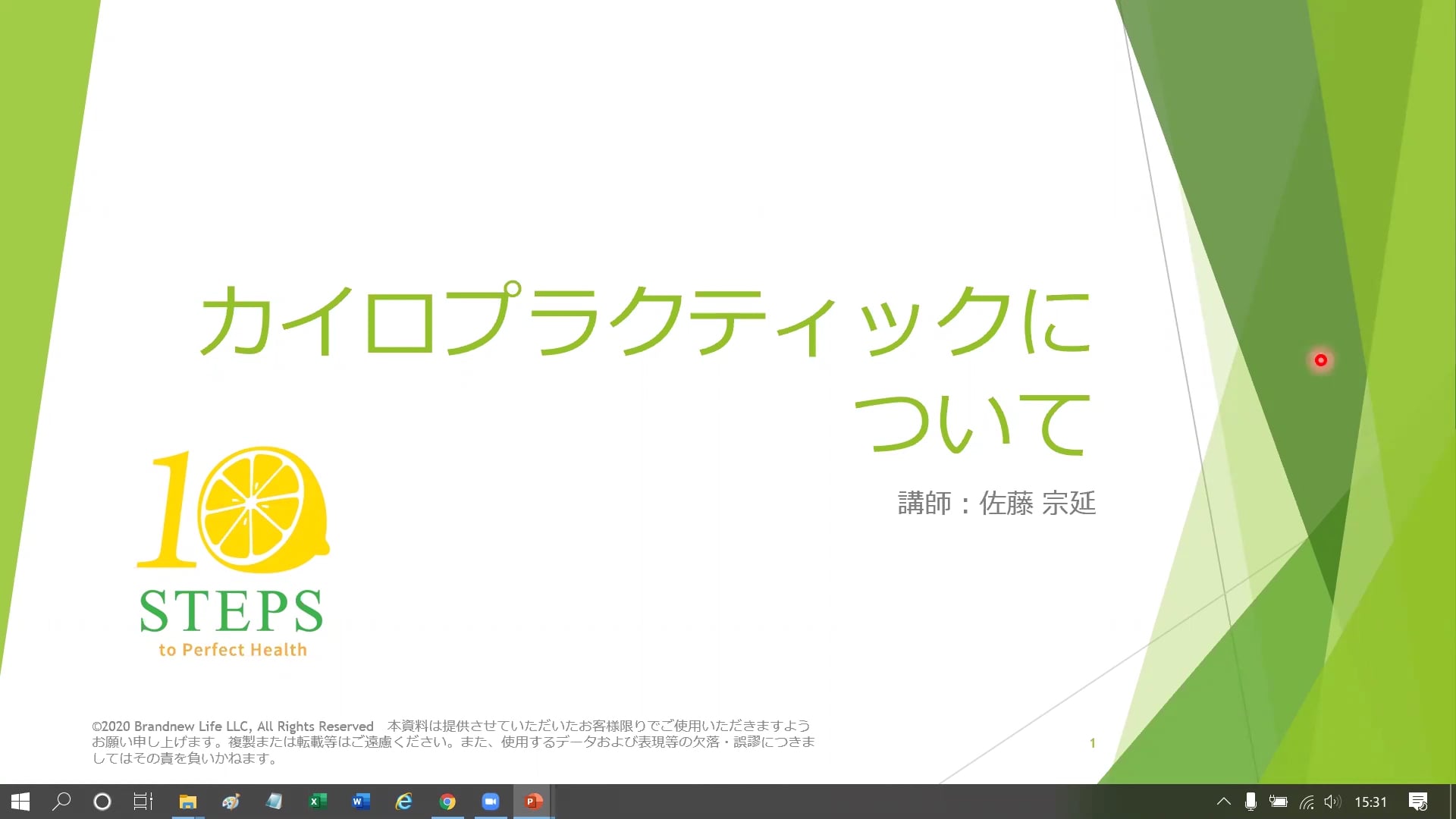
Task: Open taskbar search magnifier
Action: [61, 802]
